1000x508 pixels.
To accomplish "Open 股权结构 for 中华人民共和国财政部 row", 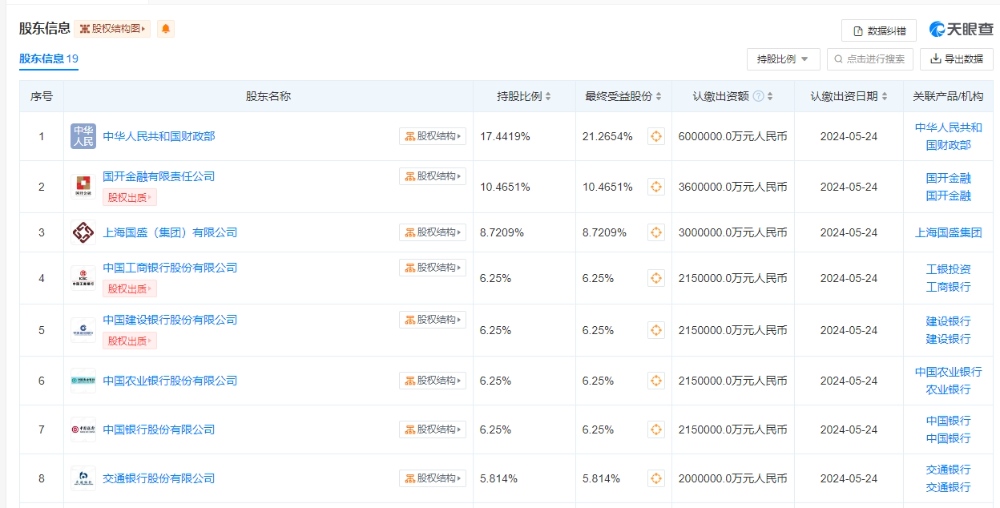I will coord(432,136).
